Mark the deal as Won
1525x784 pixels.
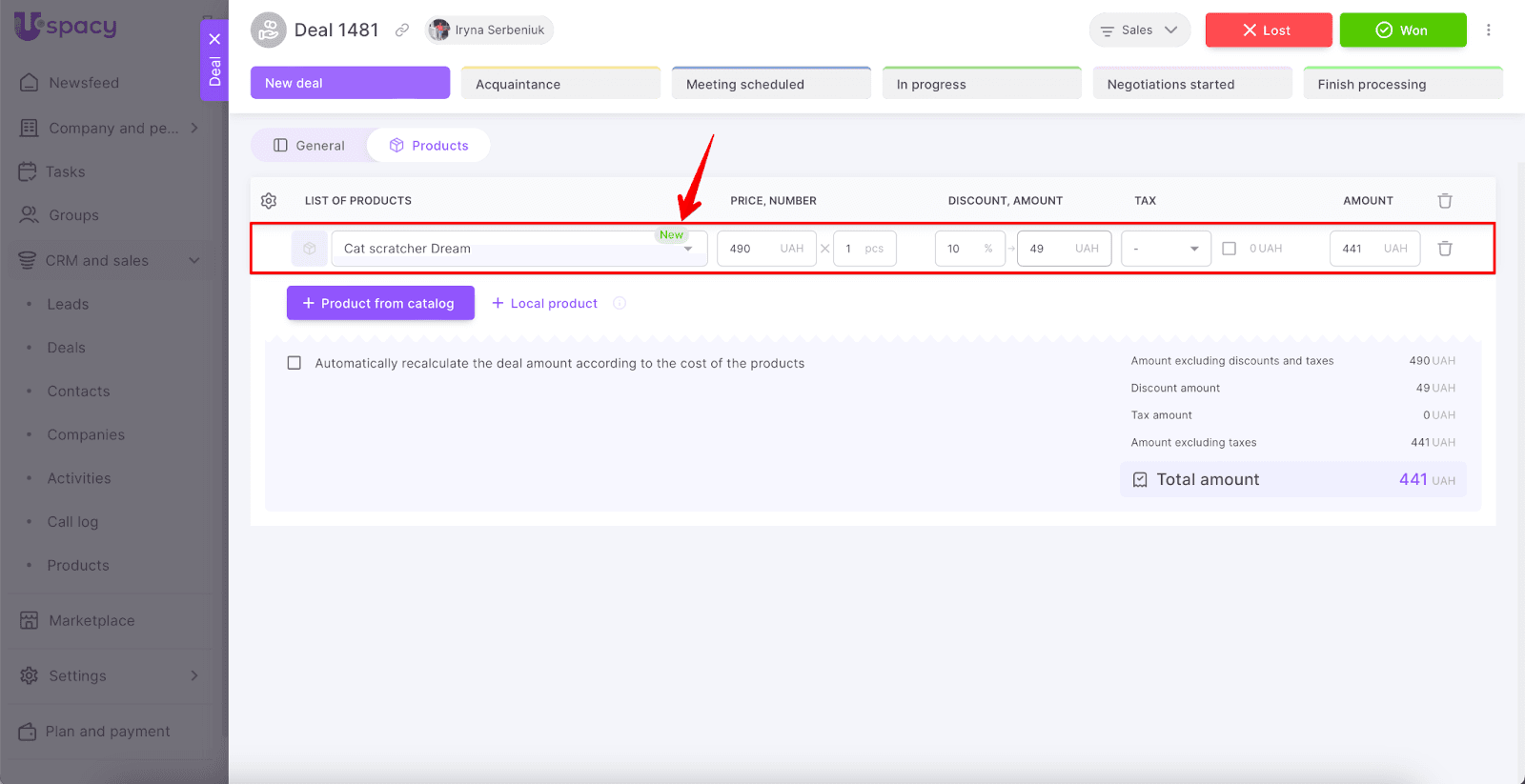(1402, 30)
